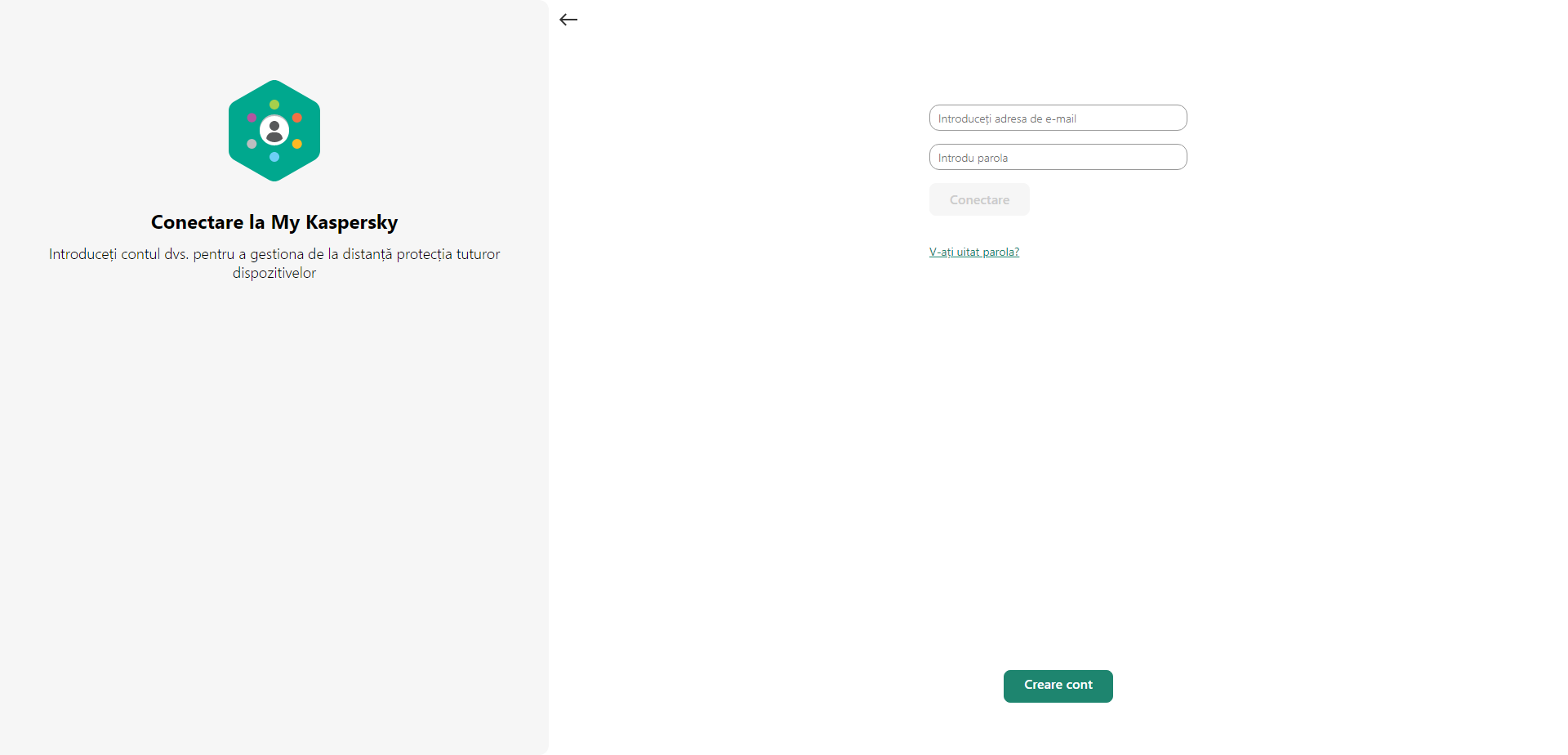Screen dimensions: 1568x755
Task: Select the disabled Conectare sign-in control
Action: (978, 199)
